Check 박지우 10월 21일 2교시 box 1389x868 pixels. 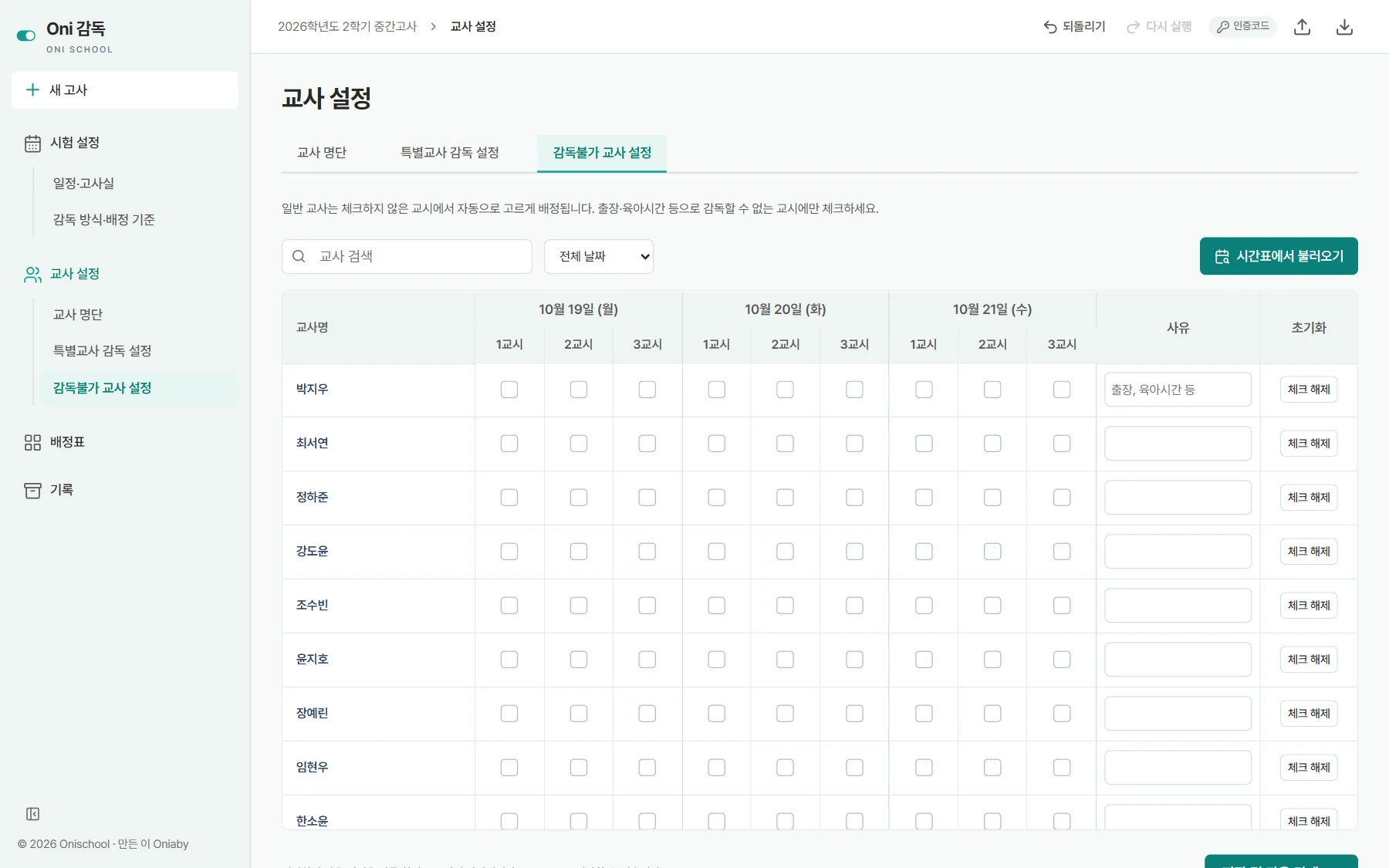(992, 390)
